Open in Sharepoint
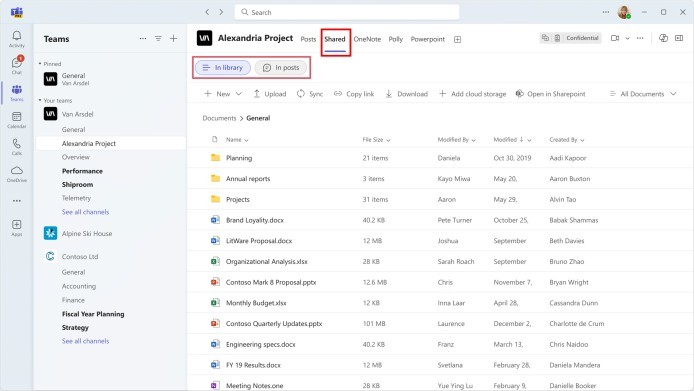The width and height of the screenshot is (694, 391). [x=551, y=94]
